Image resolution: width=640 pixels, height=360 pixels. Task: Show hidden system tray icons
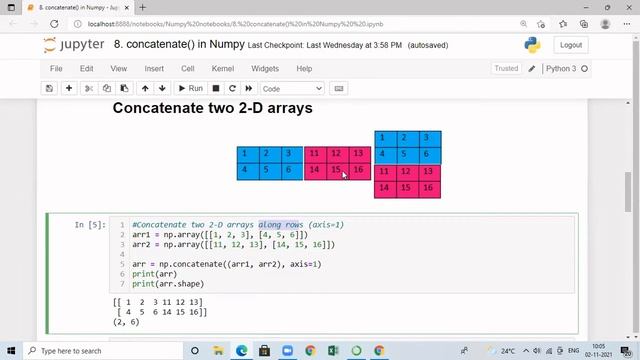(x=526, y=351)
